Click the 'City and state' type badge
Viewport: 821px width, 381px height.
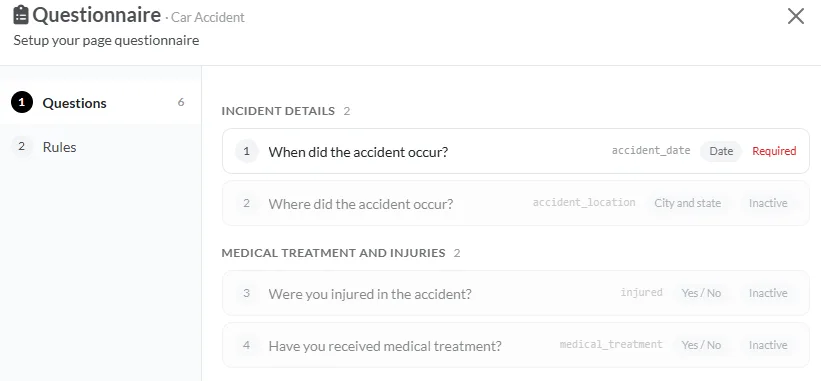point(687,203)
